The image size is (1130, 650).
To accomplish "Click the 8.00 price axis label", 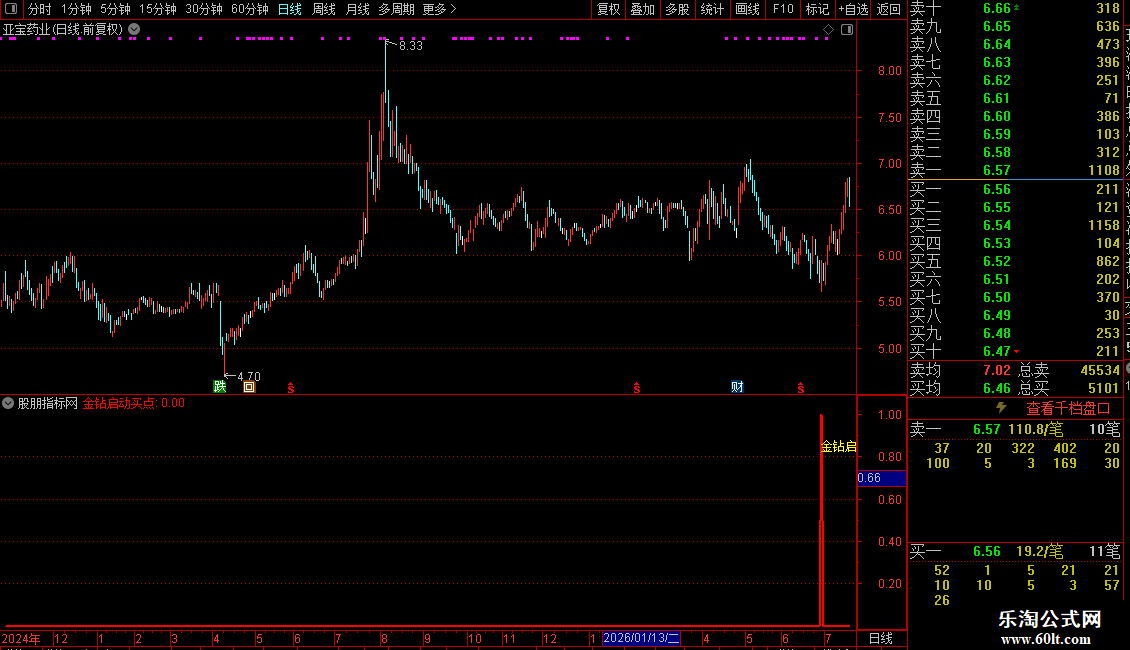I will point(889,71).
